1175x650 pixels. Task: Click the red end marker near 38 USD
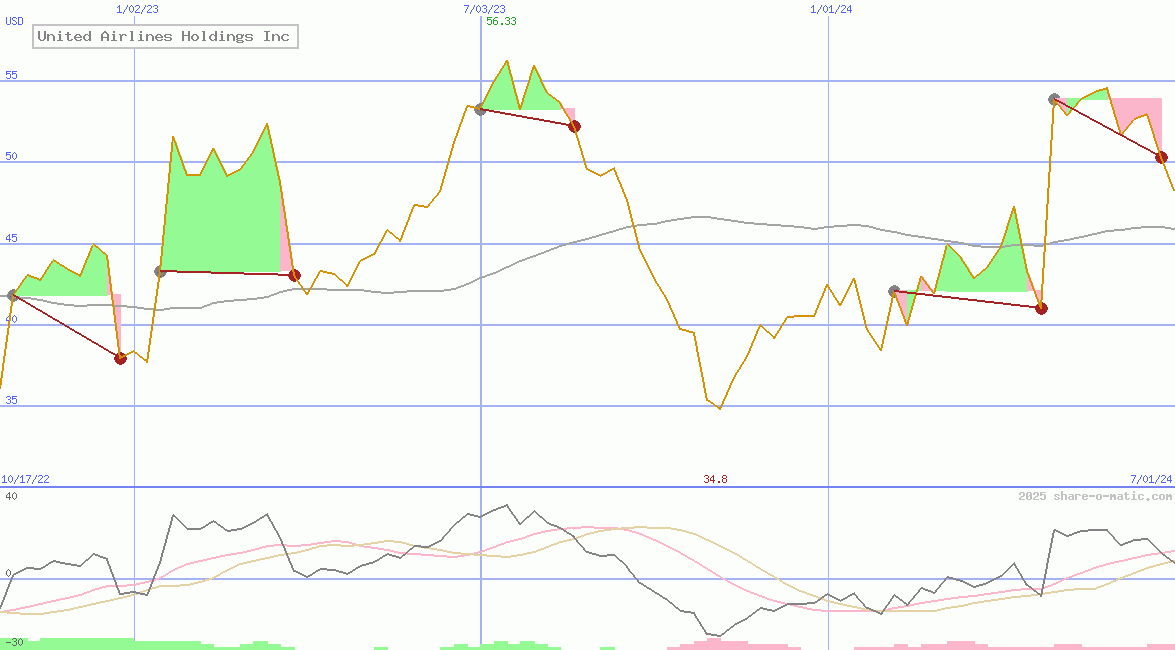click(120, 358)
